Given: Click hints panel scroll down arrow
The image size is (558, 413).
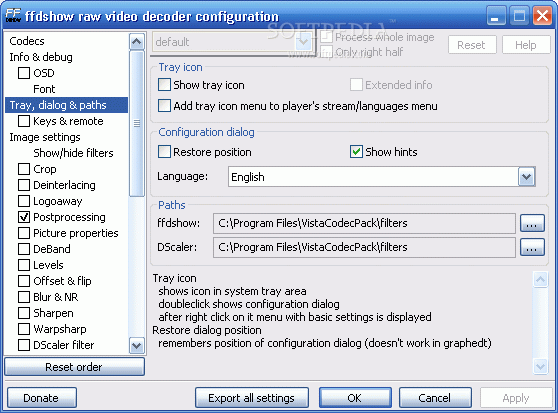Looking at the screenshot, I should tap(541, 366).
